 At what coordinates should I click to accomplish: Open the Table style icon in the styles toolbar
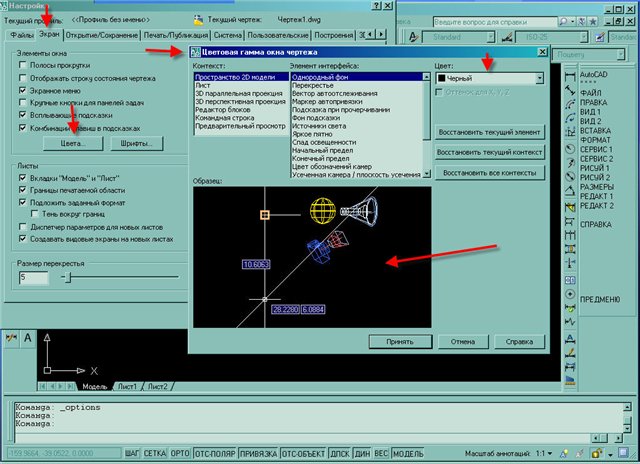600,37
